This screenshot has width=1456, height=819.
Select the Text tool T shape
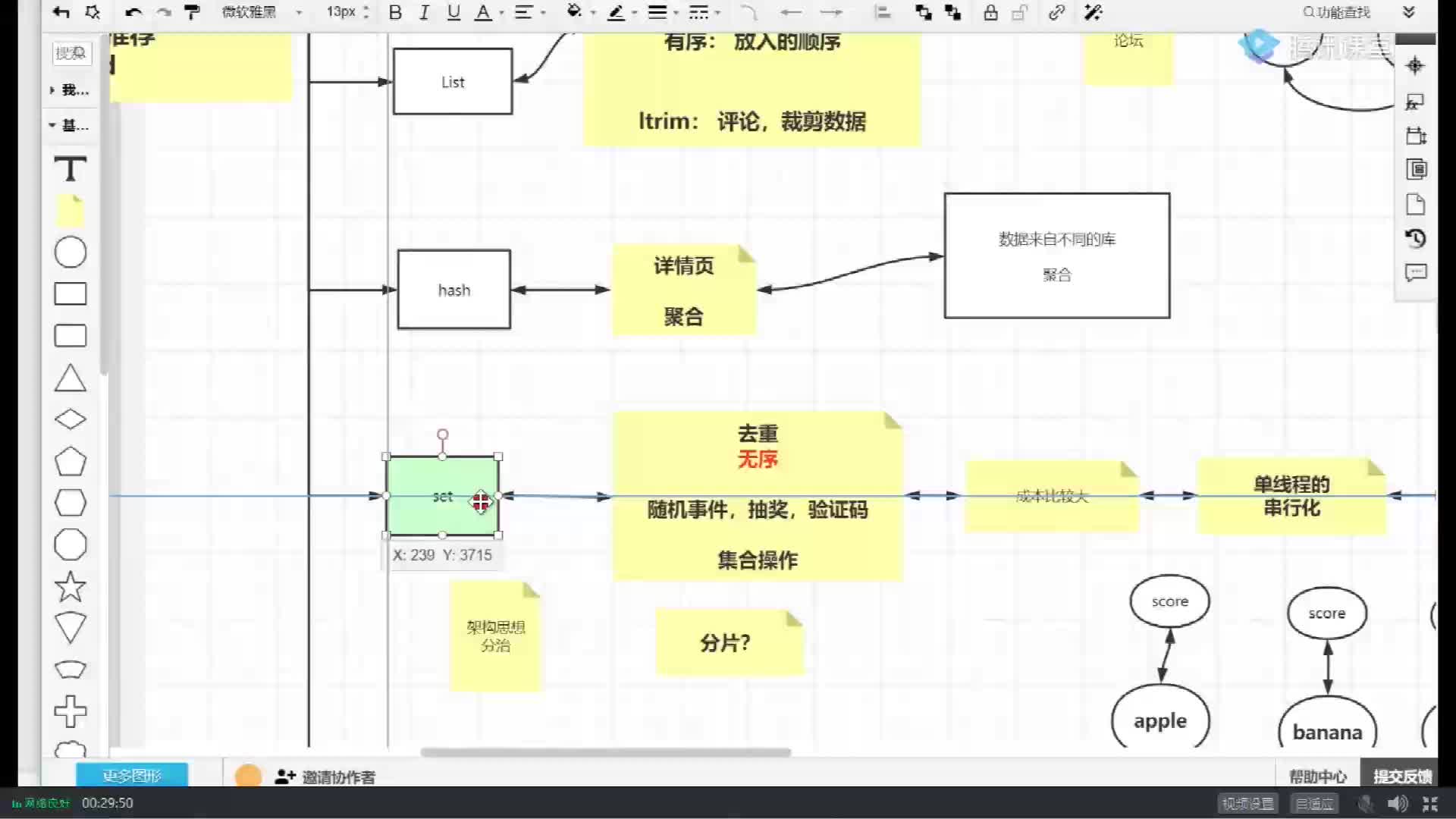coord(71,168)
